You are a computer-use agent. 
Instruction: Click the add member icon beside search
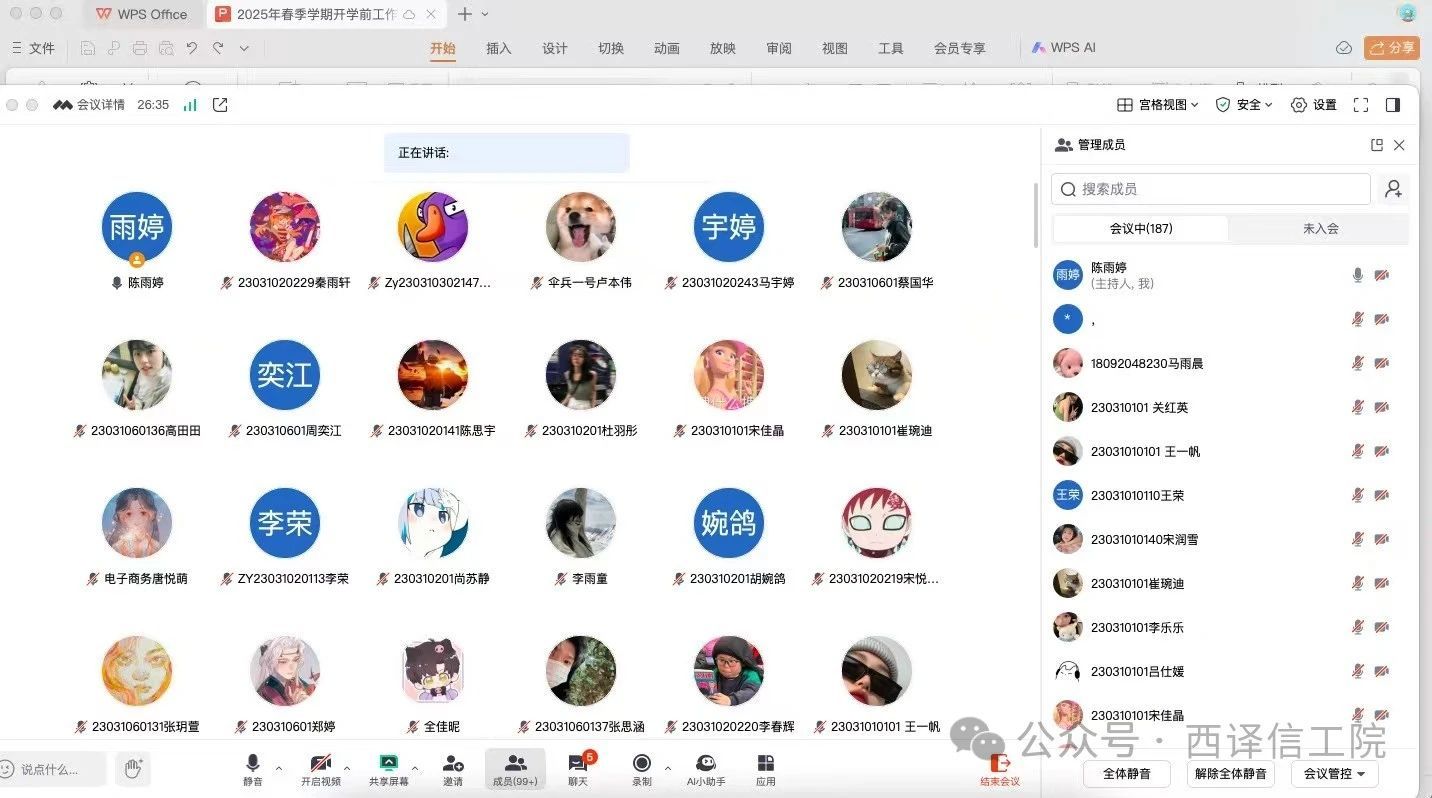coord(1393,189)
